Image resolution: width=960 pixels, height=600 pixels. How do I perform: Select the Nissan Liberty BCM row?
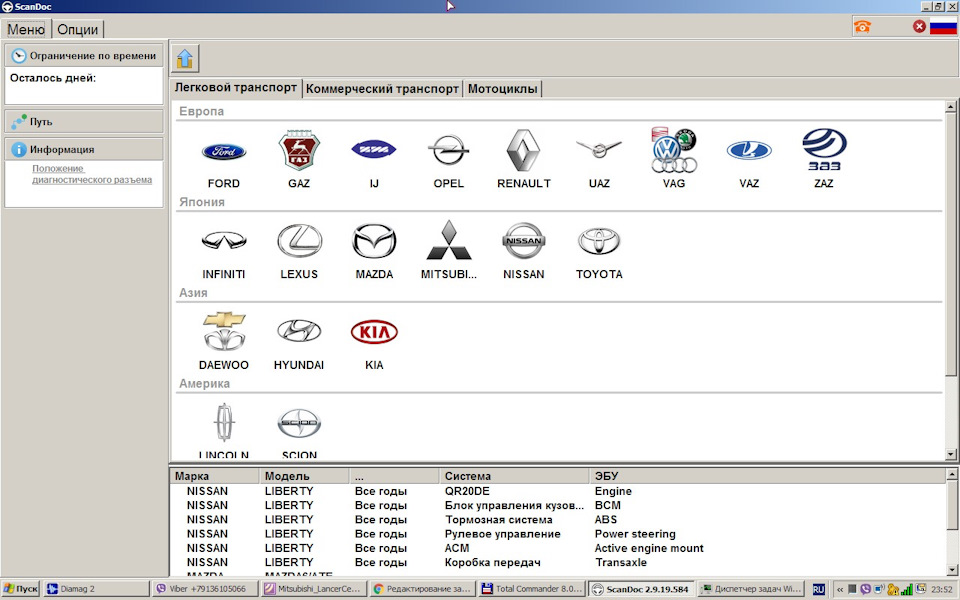pos(558,505)
